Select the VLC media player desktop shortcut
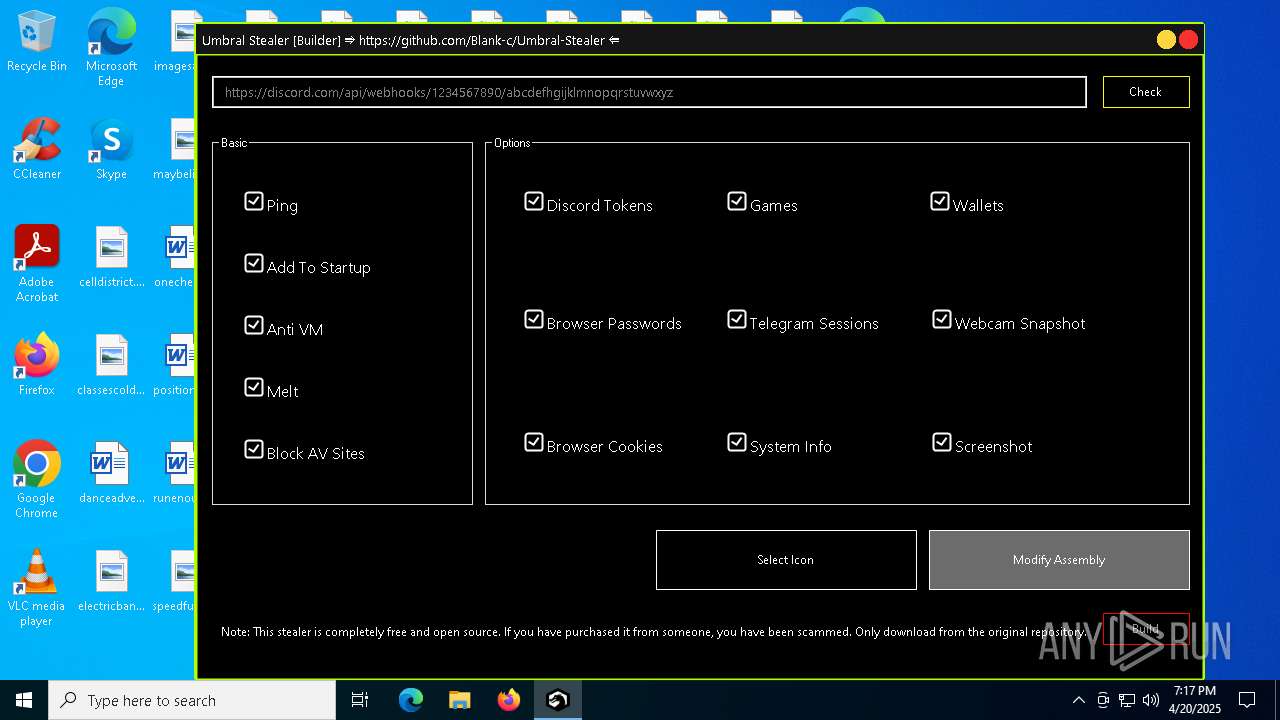Image resolution: width=1280 pixels, height=720 pixels. pos(37,588)
